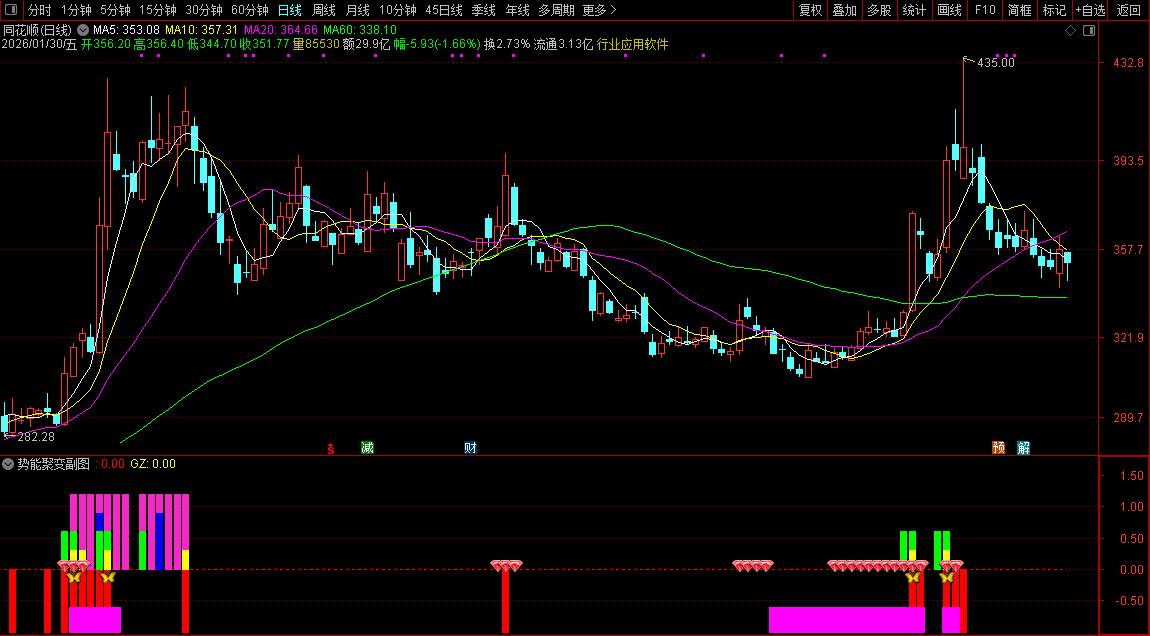Click the MA20: 364.66 indicator label
This screenshot has height=636, width=1150.
(x=281, y=30)
